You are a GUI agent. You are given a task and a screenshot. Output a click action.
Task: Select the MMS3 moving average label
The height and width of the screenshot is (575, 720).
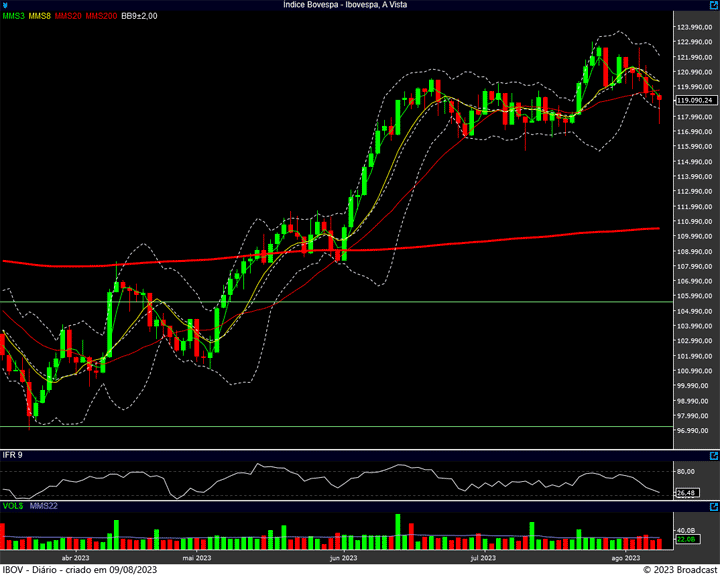(14, 17)
